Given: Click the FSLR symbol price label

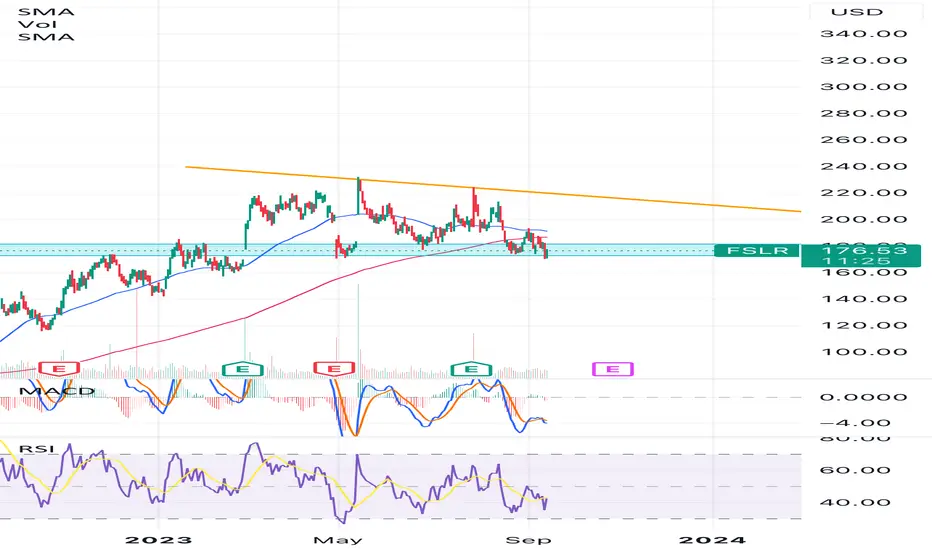Looking at the screenshot, I should click(x=757, y=250).
